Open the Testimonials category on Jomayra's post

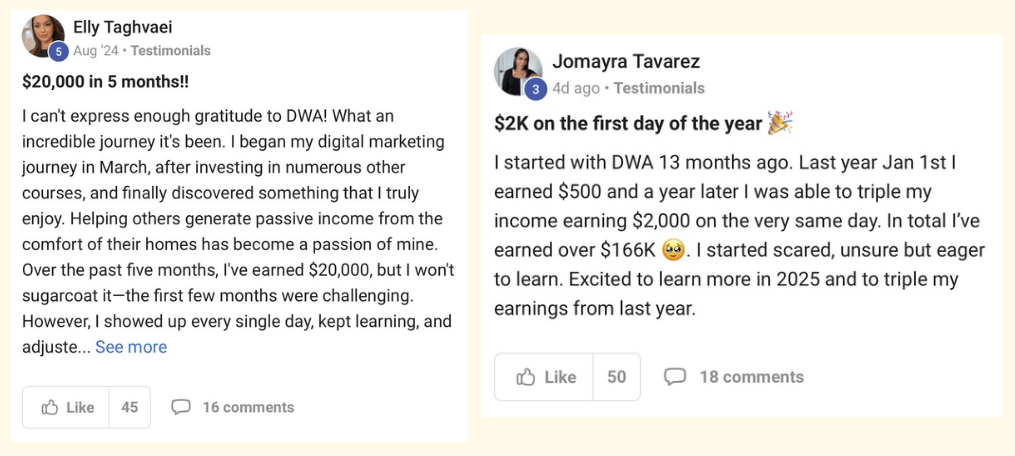pos(659,88)
